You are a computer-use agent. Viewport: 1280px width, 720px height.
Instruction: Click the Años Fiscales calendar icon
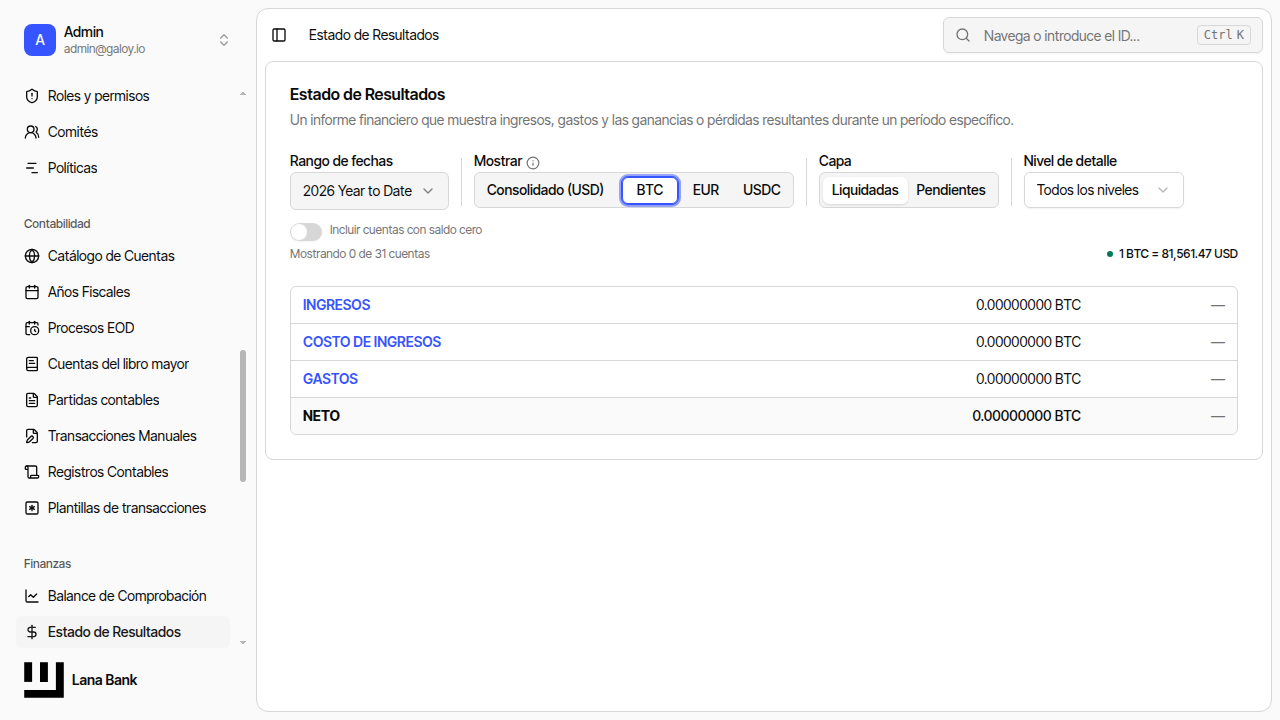coord(32,292)
